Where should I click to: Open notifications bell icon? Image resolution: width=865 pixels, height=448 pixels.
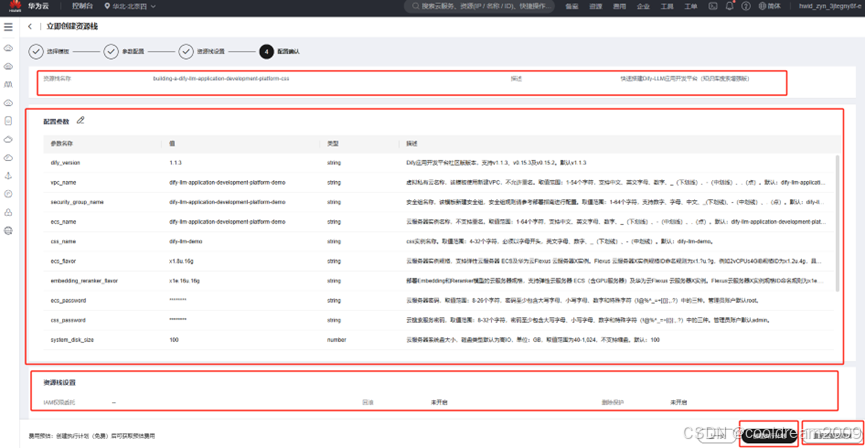730,6
